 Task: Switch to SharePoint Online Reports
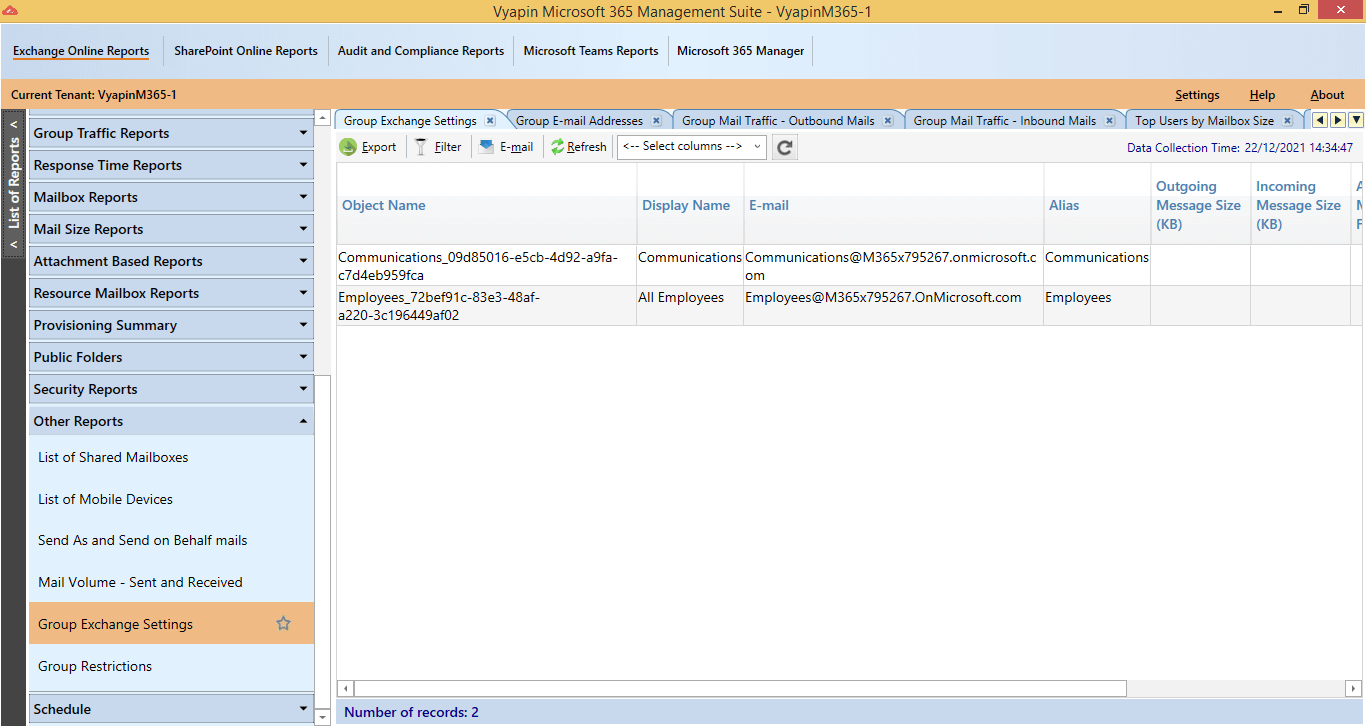tap(246, 51)
